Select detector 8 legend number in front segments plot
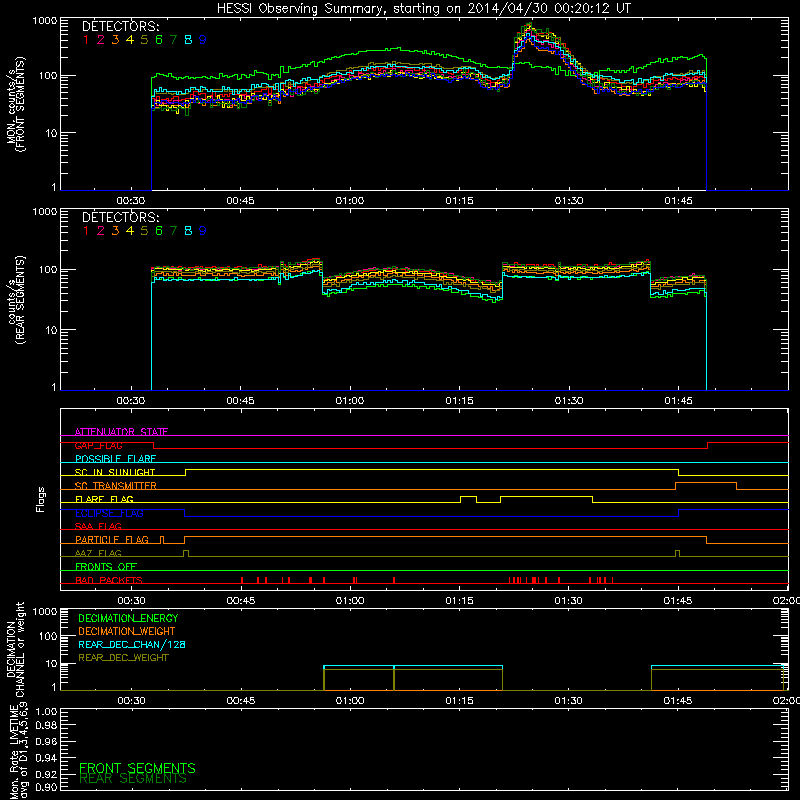The height and width of the screenshot is (800, 800). pos(188,40)
